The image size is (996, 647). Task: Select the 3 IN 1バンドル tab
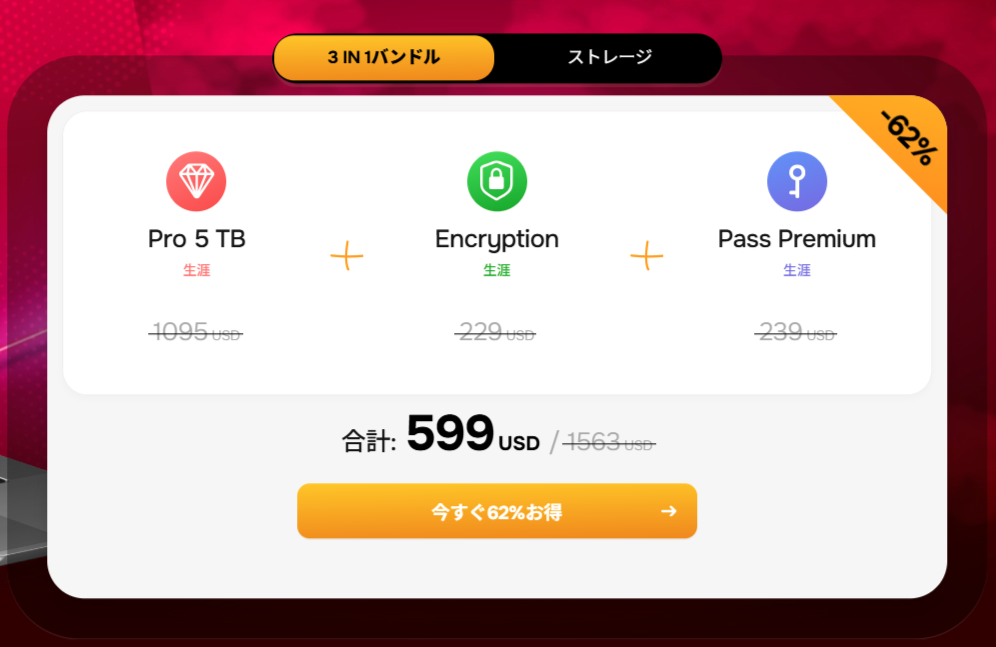pyautogui.click(x=384, y=58)
